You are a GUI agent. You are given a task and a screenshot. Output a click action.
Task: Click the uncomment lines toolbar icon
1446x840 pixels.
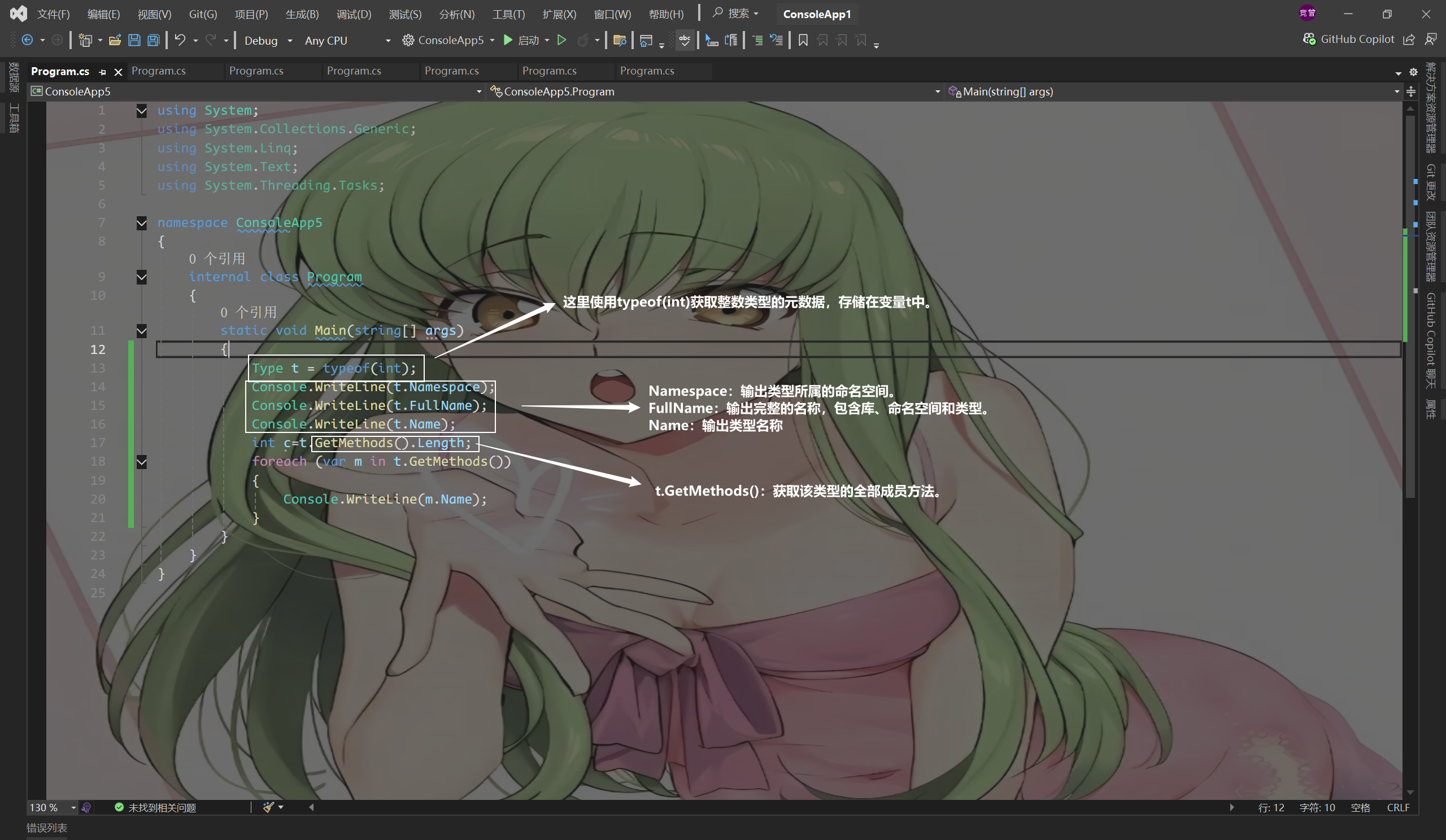(777, 40)
